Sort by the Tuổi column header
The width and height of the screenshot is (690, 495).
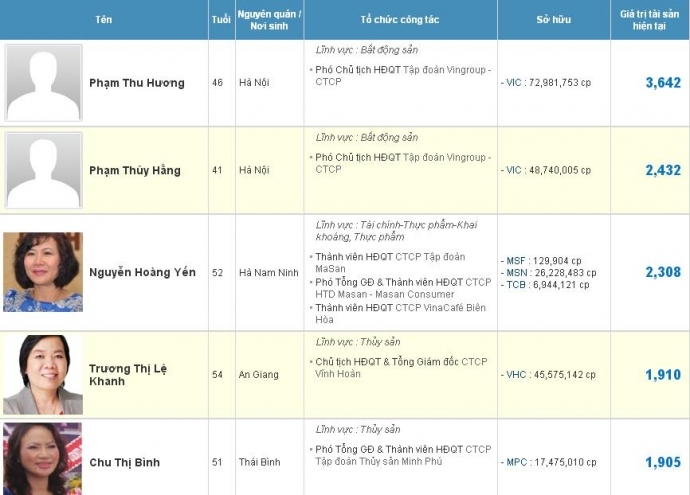(x=221, y=20)
